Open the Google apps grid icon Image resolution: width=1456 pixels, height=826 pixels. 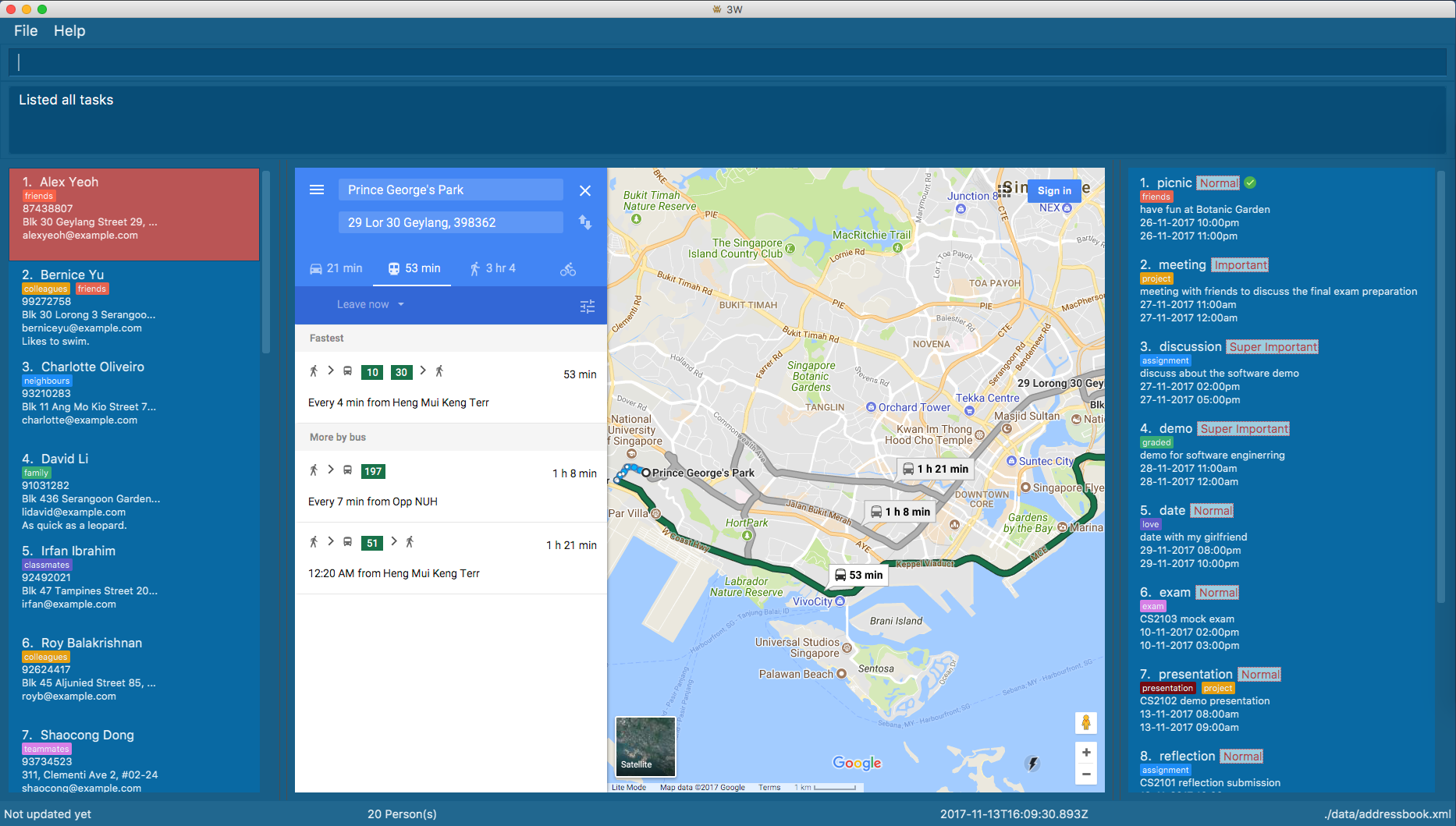tap(1003, 190)
